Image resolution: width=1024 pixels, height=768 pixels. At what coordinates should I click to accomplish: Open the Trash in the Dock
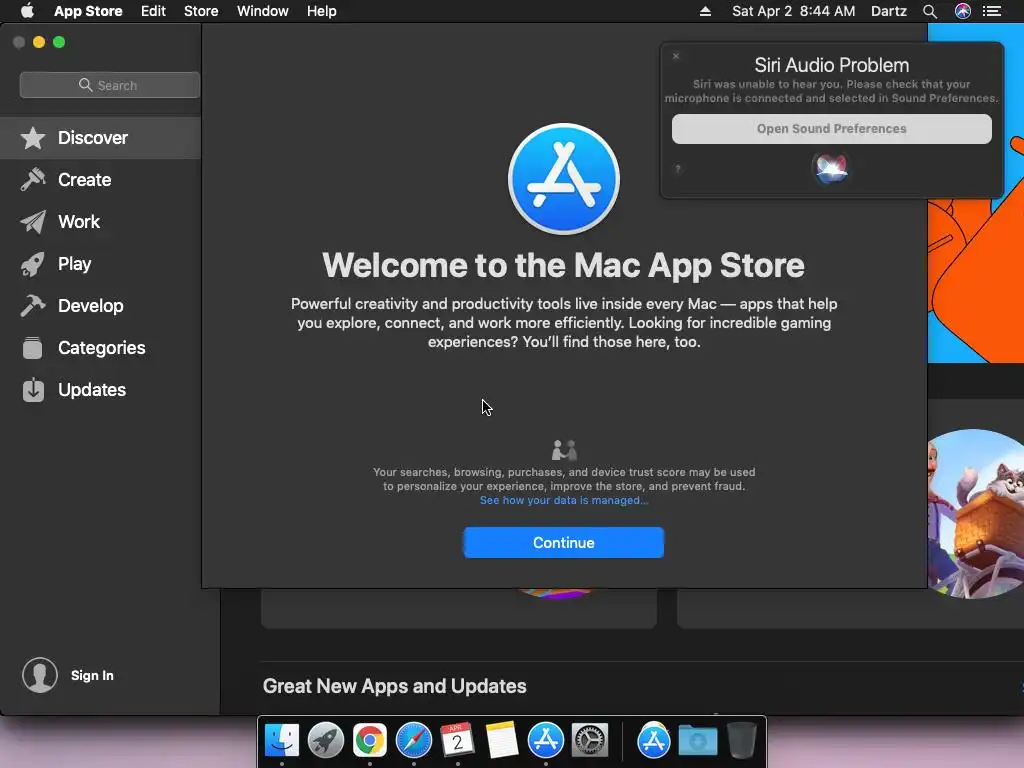click(741, 740)
